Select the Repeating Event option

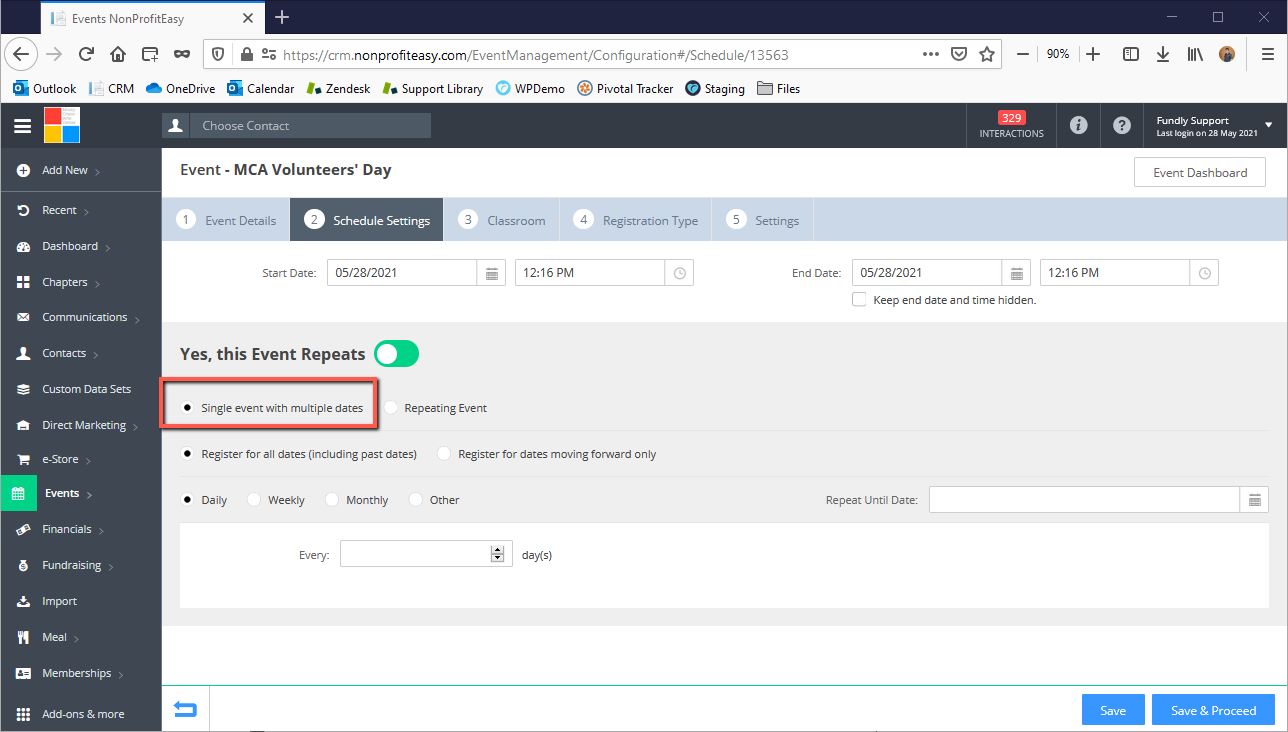click(x=391, y=408)
